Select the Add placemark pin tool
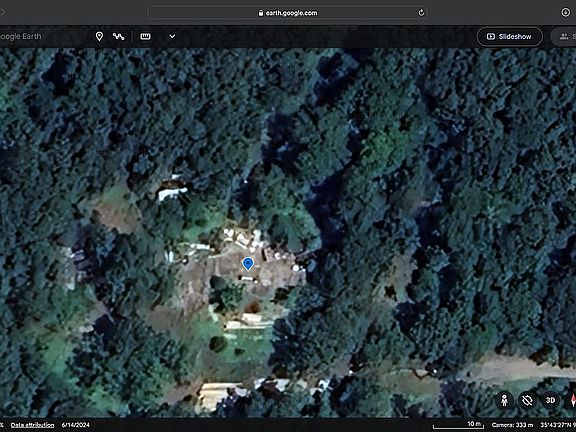The image size is (576, 432). 99,36
